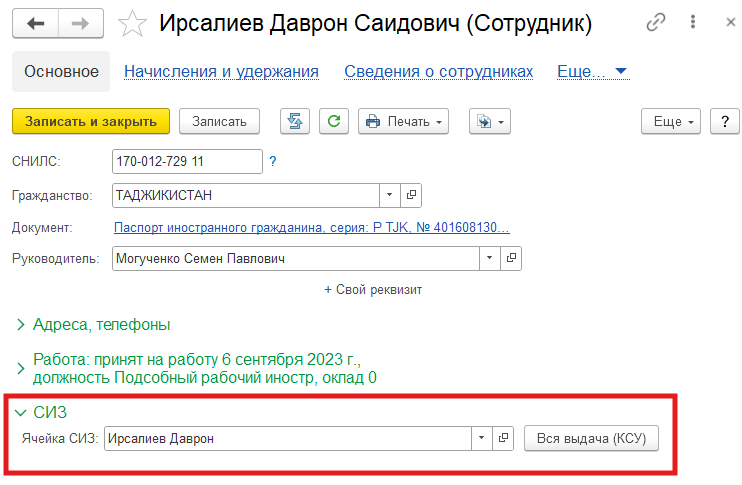This screenshot has height=485, width=742.
Task: Copy link via chain icon
Action: pos(656,22)
